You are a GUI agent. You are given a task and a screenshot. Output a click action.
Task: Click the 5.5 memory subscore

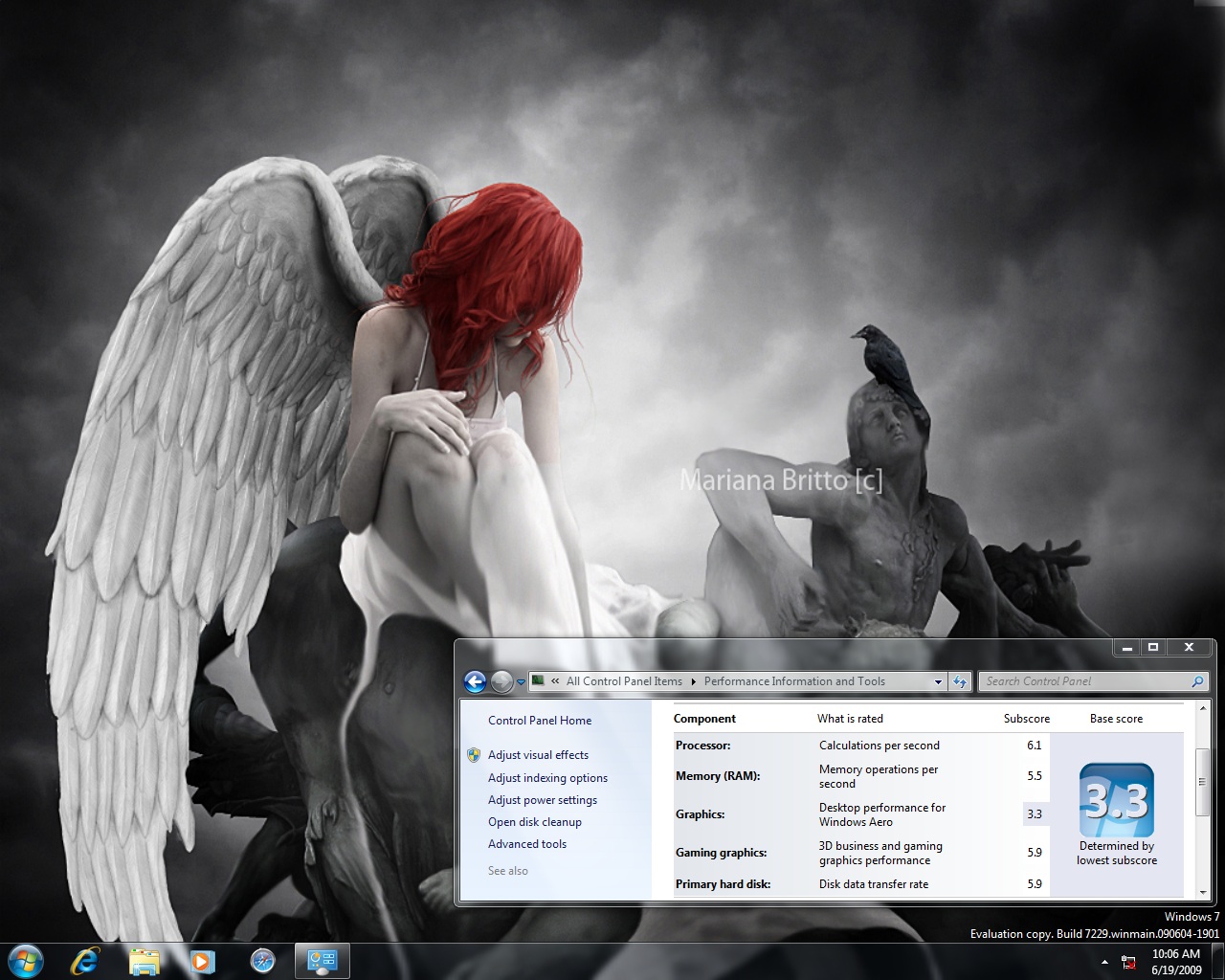pos(1034,776)
